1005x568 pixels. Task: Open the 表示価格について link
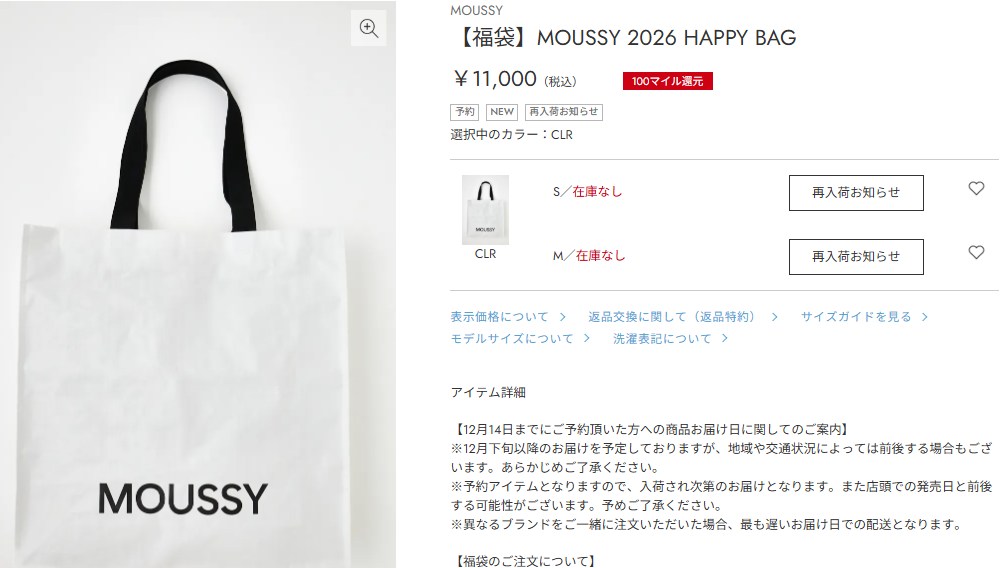499,317
